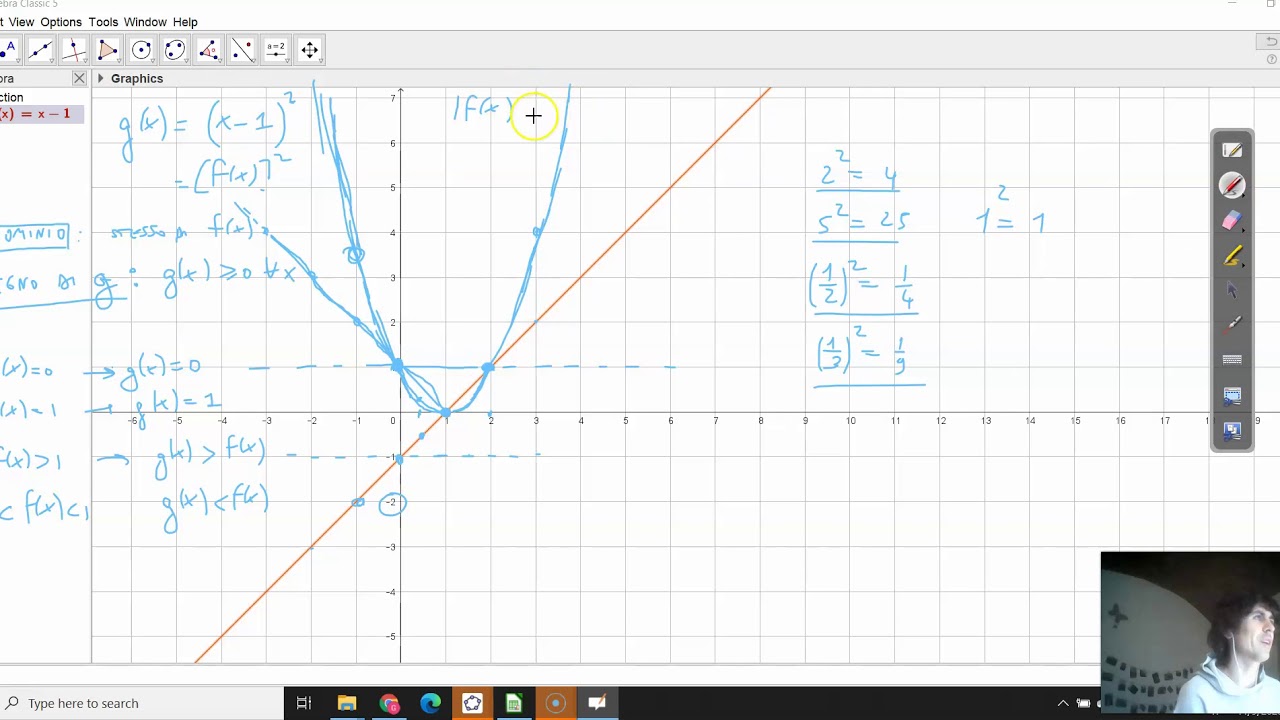
Task: Select the Angle tool
Action: click(208, 49)
